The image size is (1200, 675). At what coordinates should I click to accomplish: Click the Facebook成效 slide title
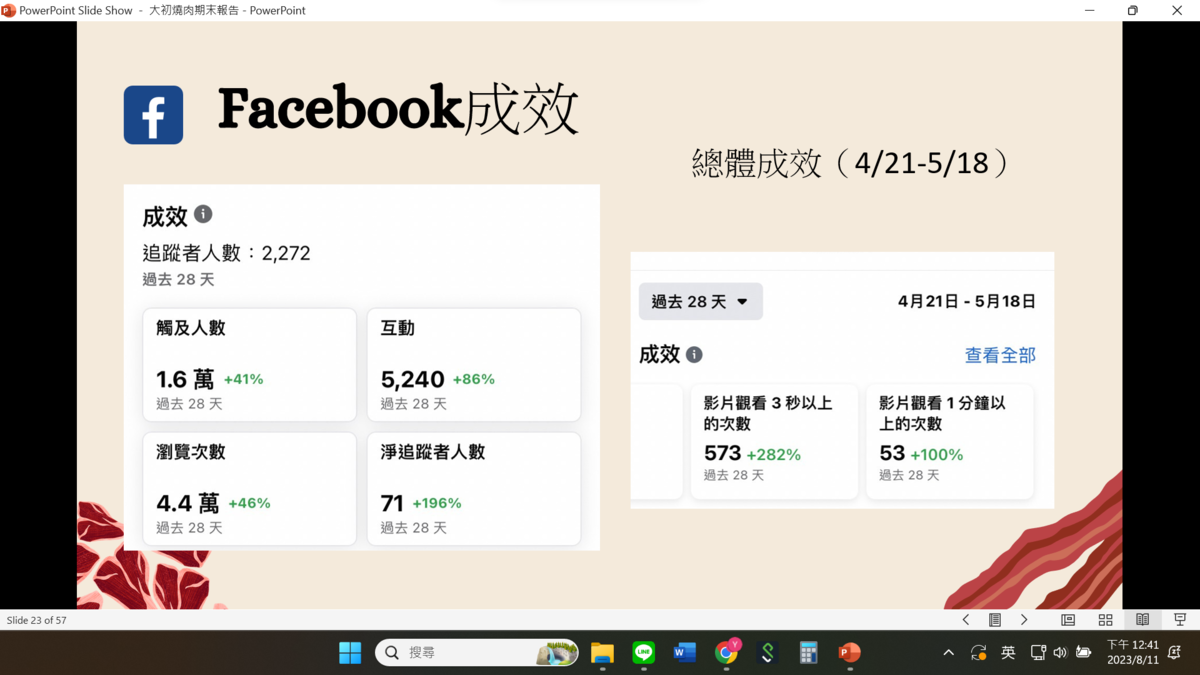click(398, 109)
